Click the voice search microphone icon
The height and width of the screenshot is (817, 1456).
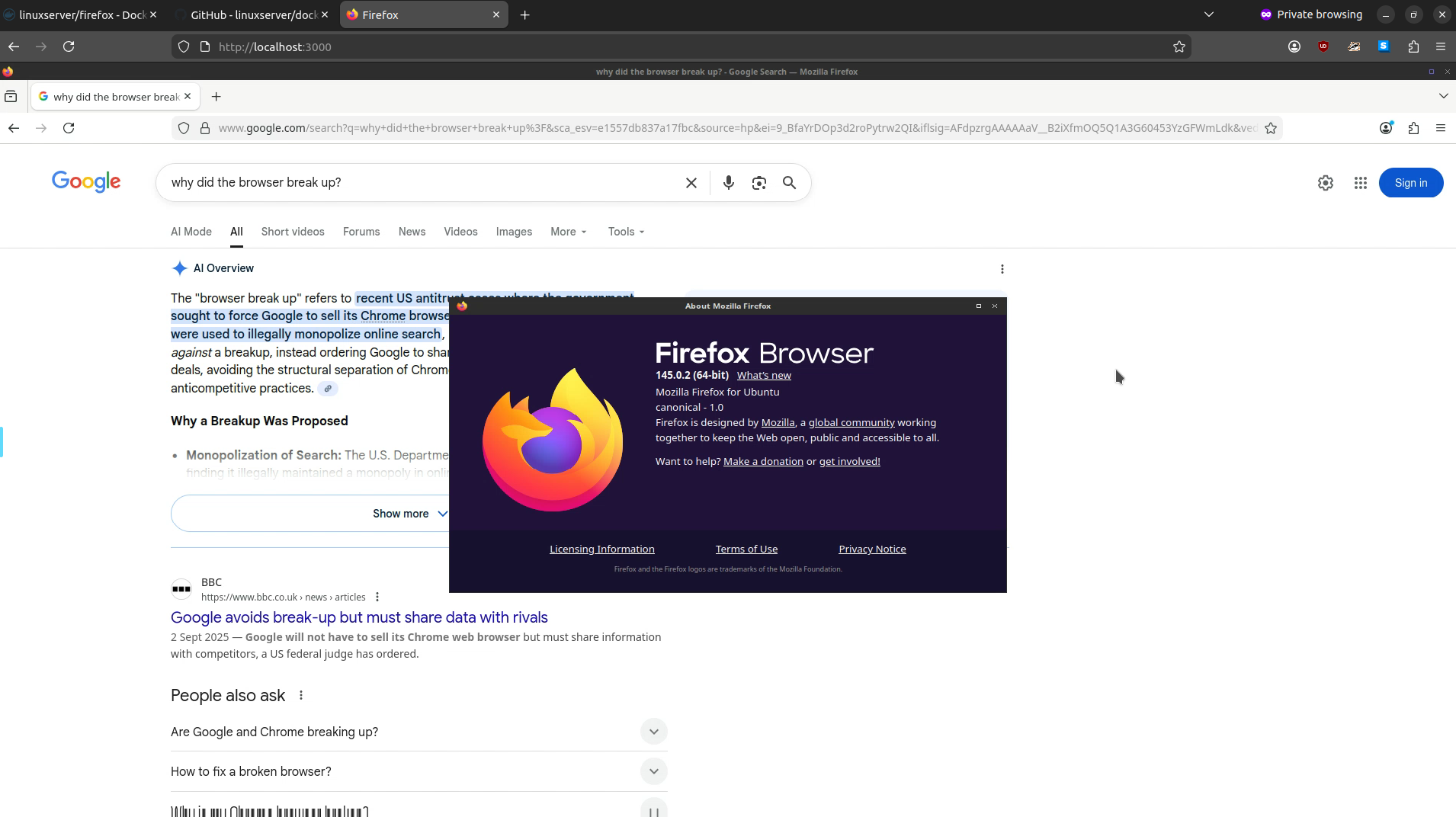pyautogui.click(x=729, y=183)
